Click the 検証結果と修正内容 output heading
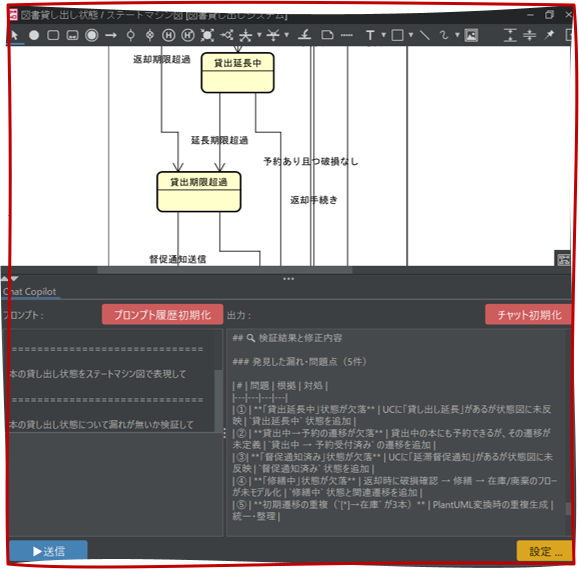 point(287,338)
